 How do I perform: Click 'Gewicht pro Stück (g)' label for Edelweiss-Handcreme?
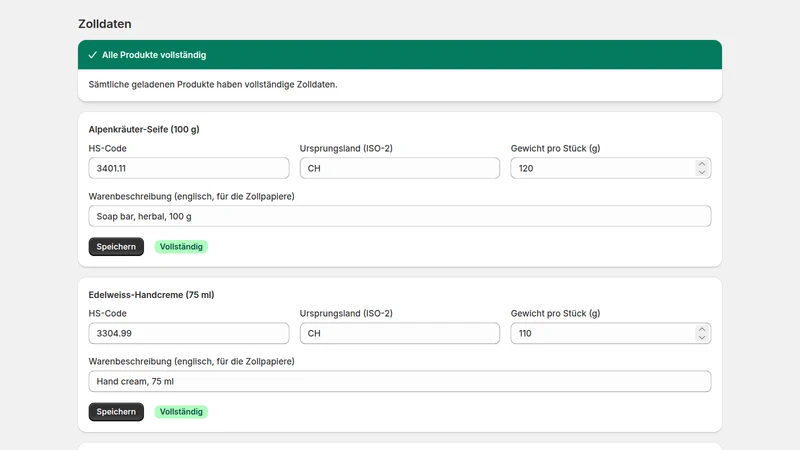pos(556,313)
